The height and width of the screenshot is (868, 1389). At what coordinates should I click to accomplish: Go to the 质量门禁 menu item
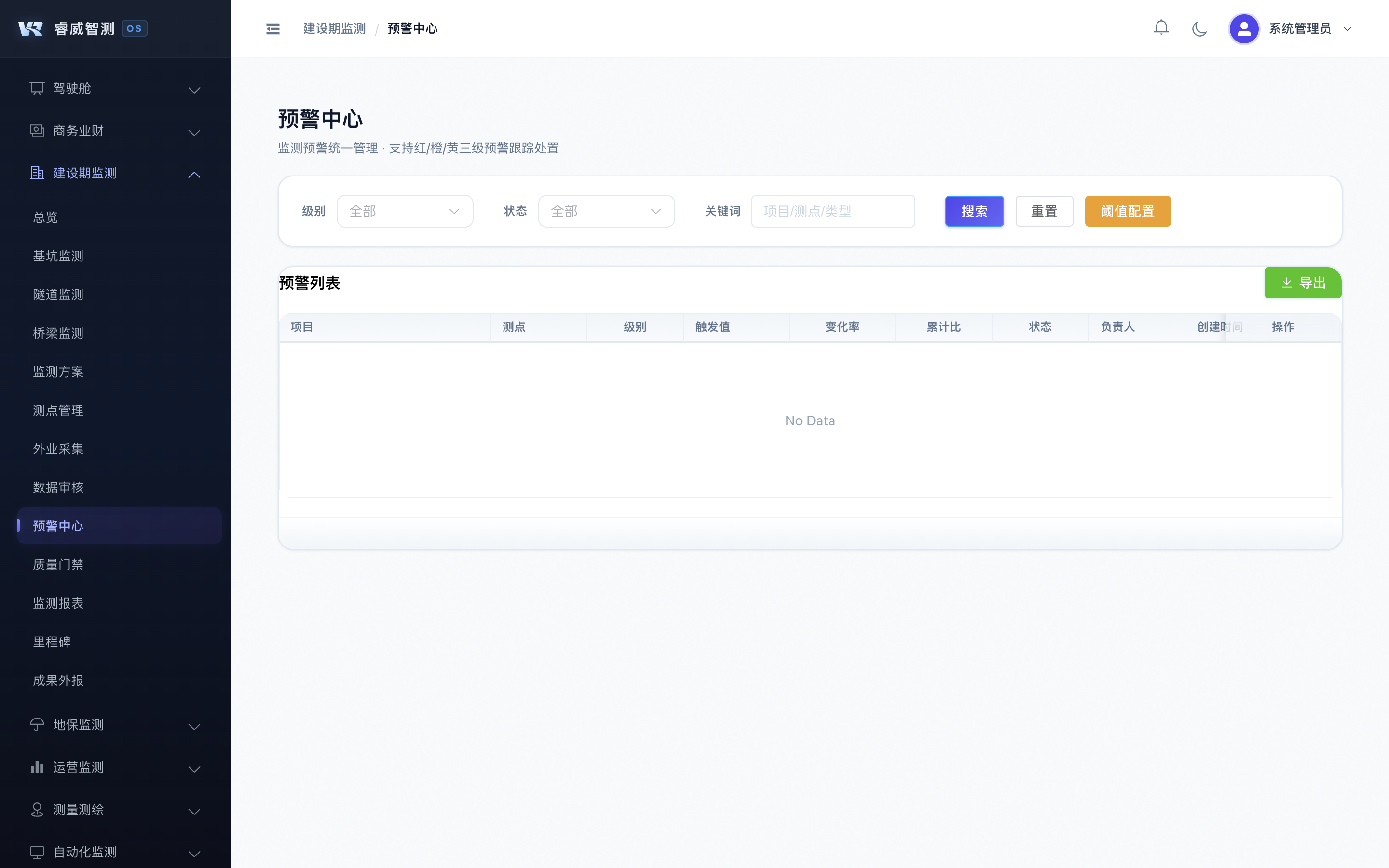pyautogui.click(x=58, y=565)
